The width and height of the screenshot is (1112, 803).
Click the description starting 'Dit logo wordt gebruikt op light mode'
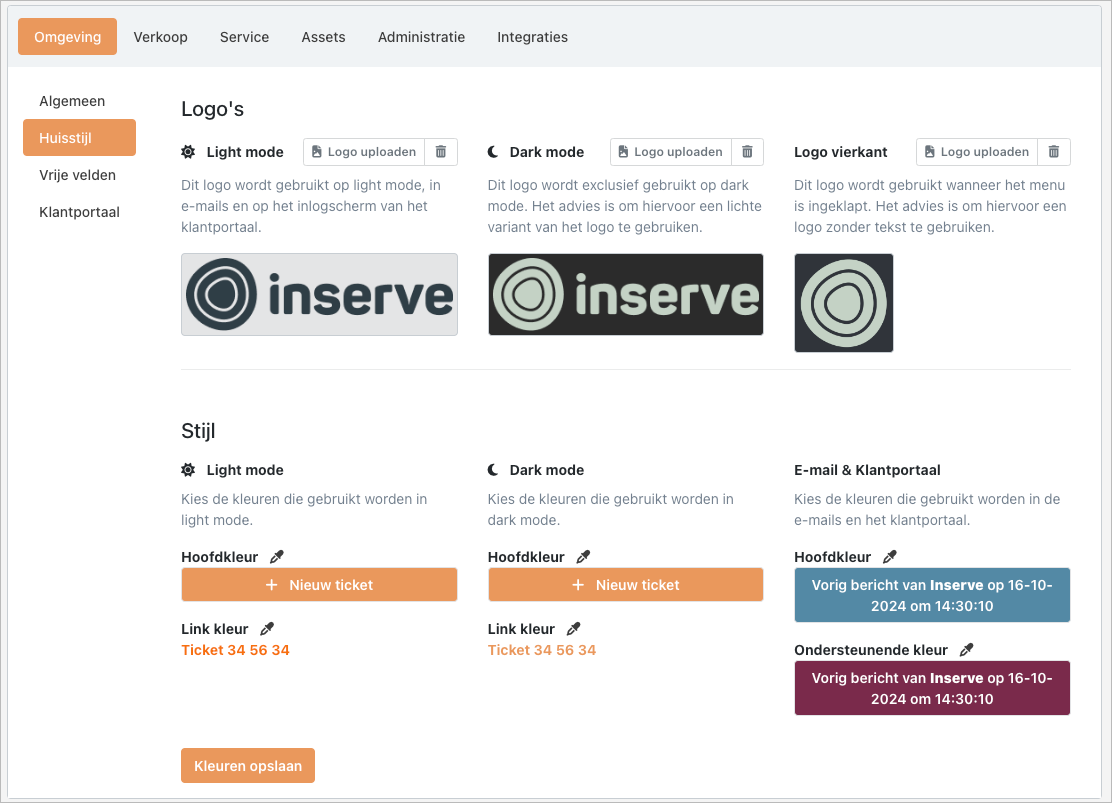click(x=311, y=206)
